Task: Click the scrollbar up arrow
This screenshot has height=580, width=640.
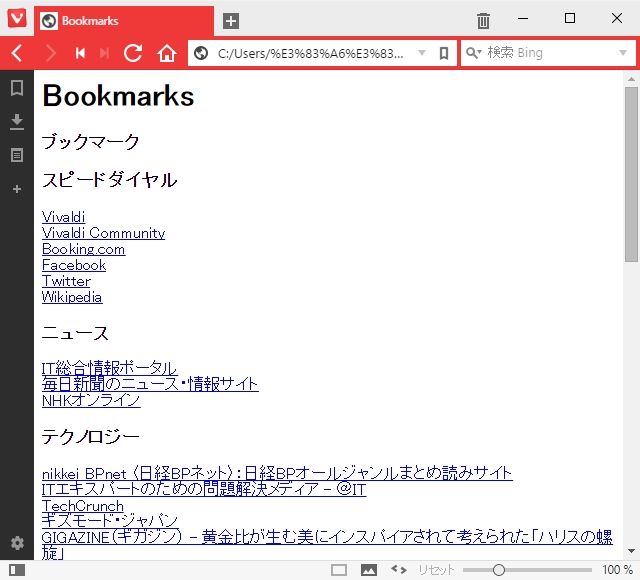Action: pos(631,79)
